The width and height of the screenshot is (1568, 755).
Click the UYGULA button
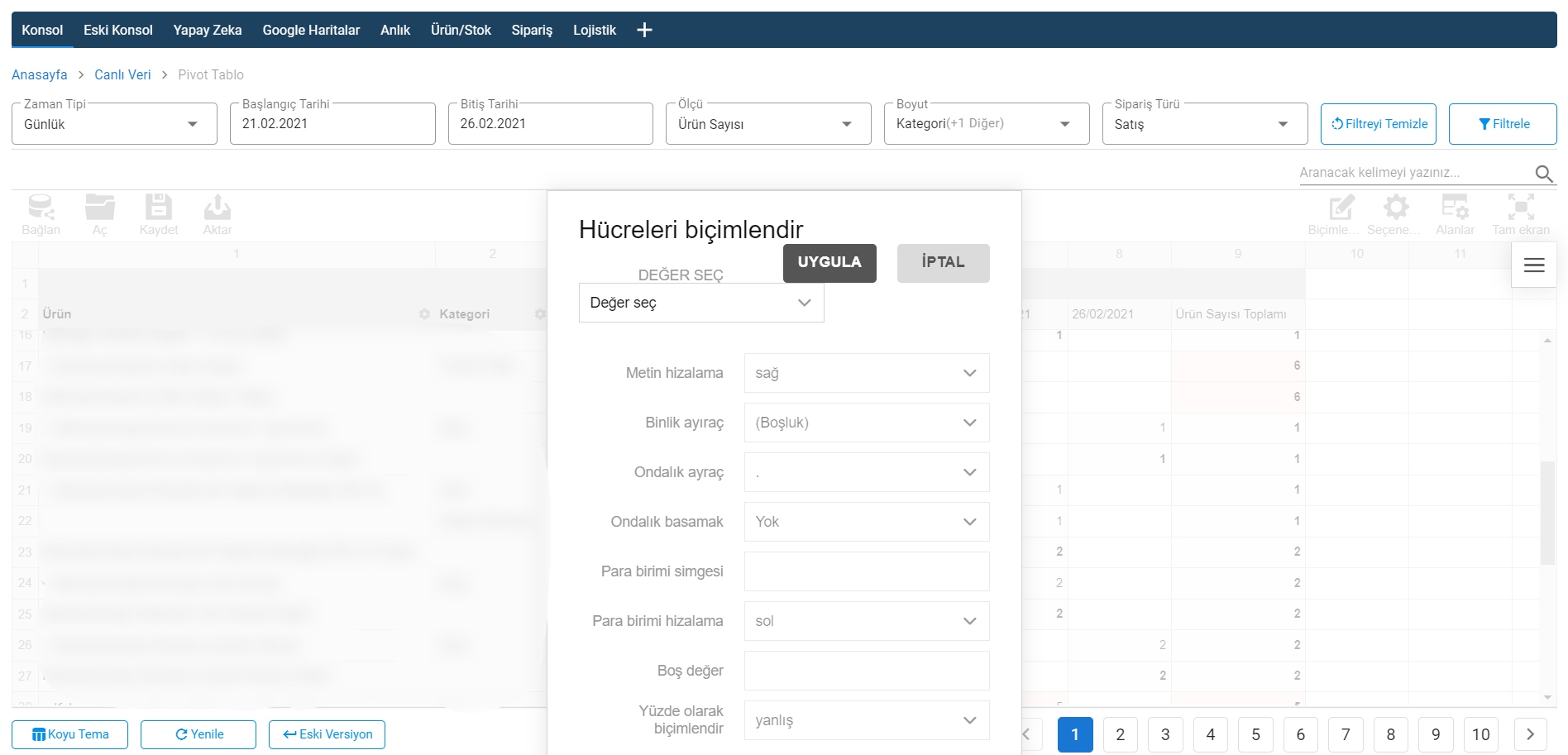[829, 263]
